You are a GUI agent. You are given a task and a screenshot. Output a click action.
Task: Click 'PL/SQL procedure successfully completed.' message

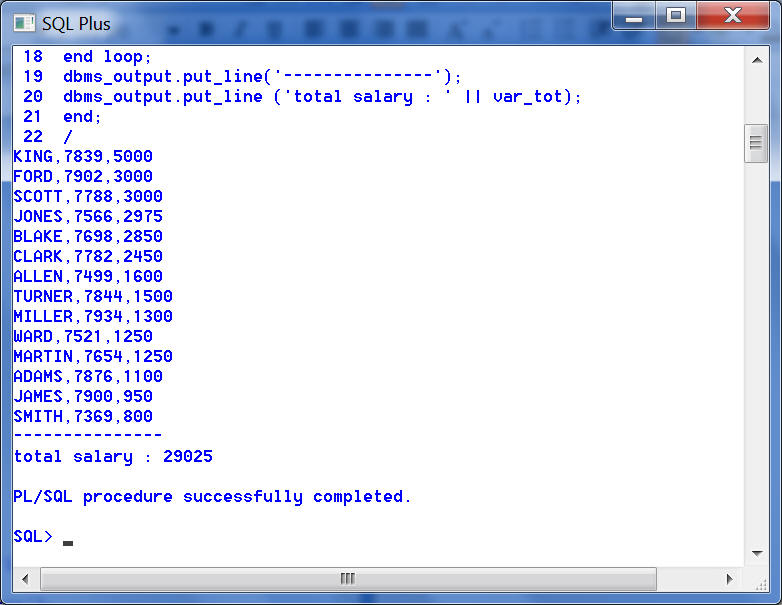[x=212, y=497]
